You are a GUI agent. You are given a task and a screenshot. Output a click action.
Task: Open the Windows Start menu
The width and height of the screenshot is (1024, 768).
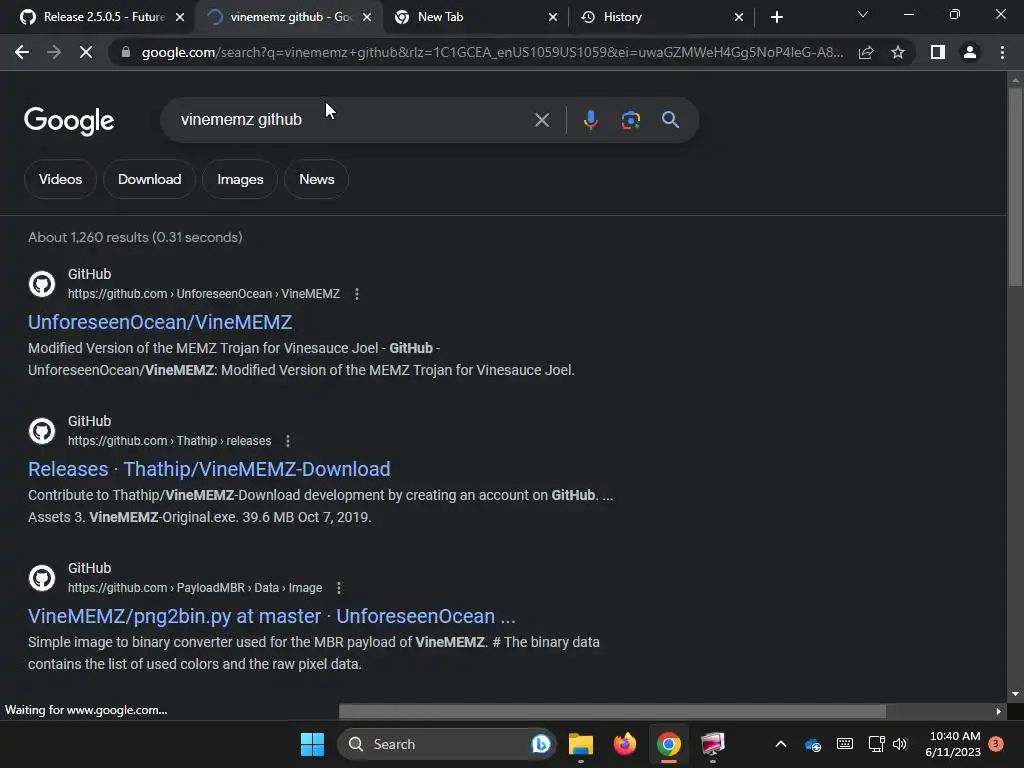312,744
